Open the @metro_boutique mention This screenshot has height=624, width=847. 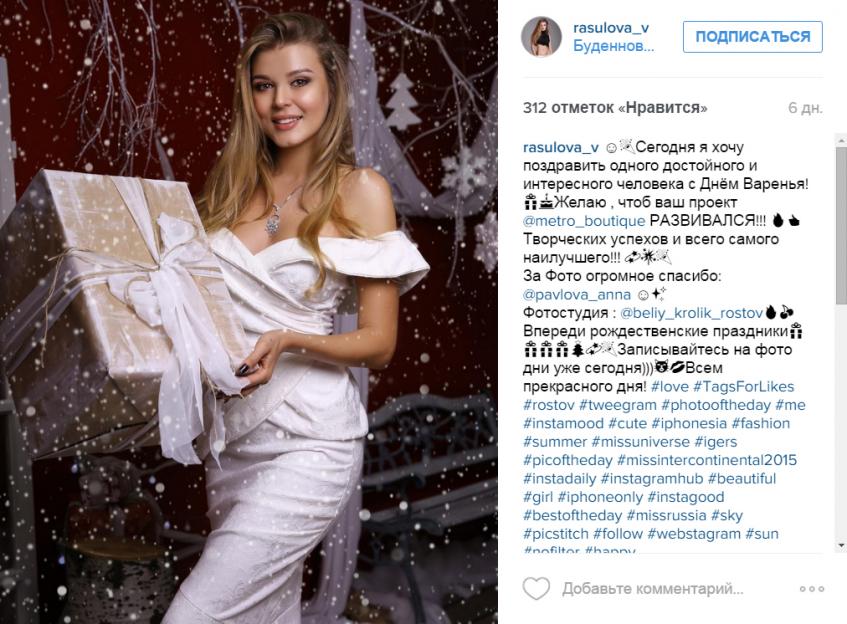pyautogui.click(x=584, y=220)
